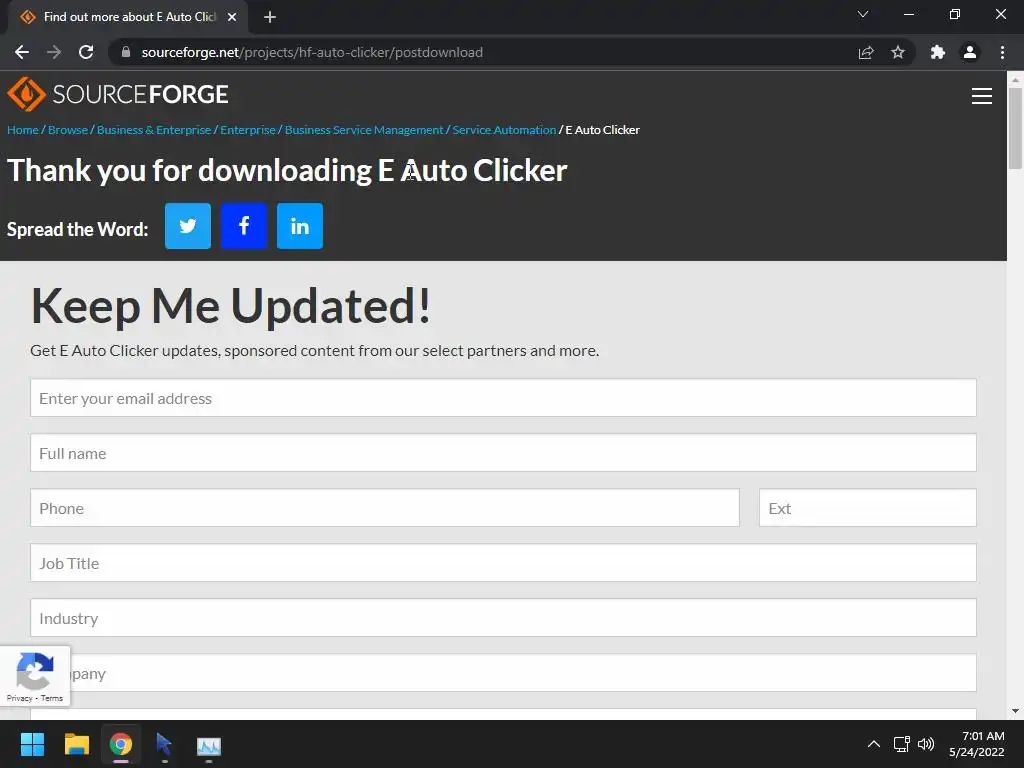Click the Industry field
The image size is (1024, 768).
click(x=504, y=618)
